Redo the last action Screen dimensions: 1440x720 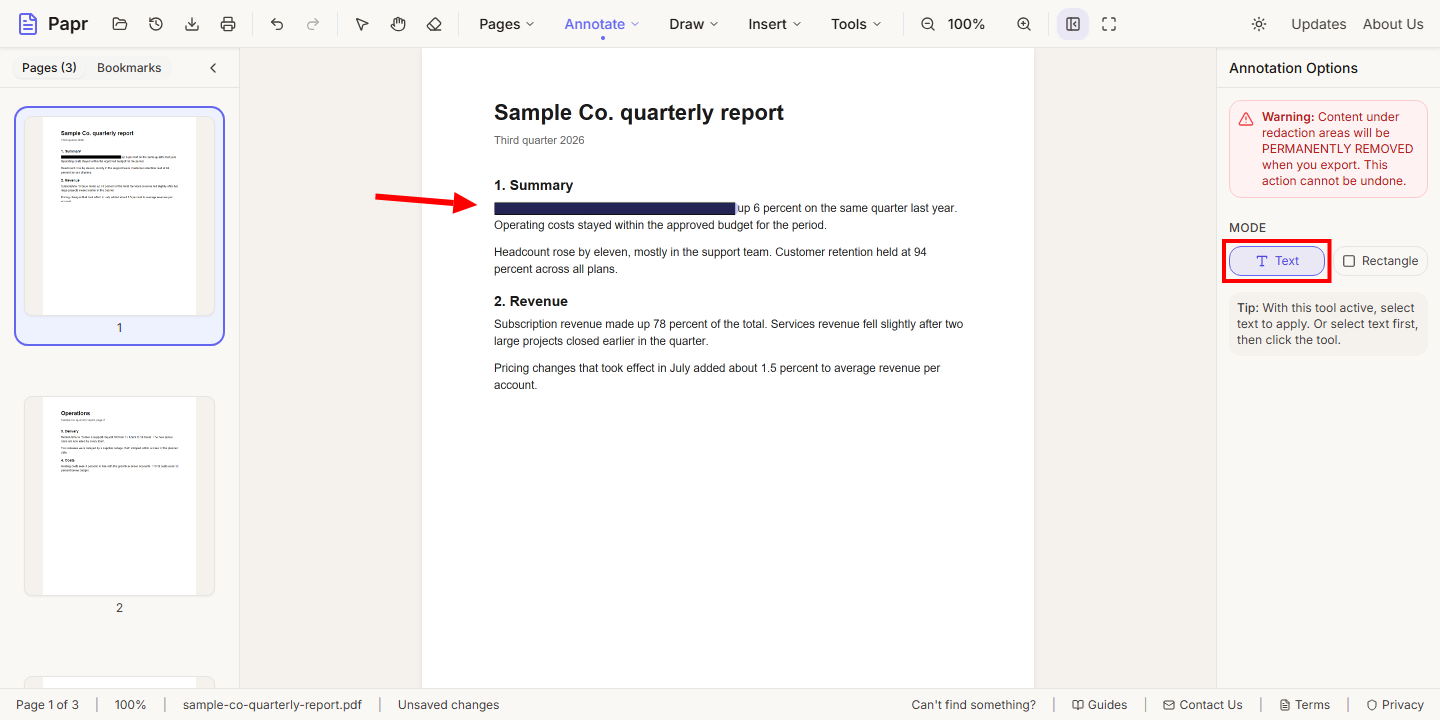click(313, 24)
